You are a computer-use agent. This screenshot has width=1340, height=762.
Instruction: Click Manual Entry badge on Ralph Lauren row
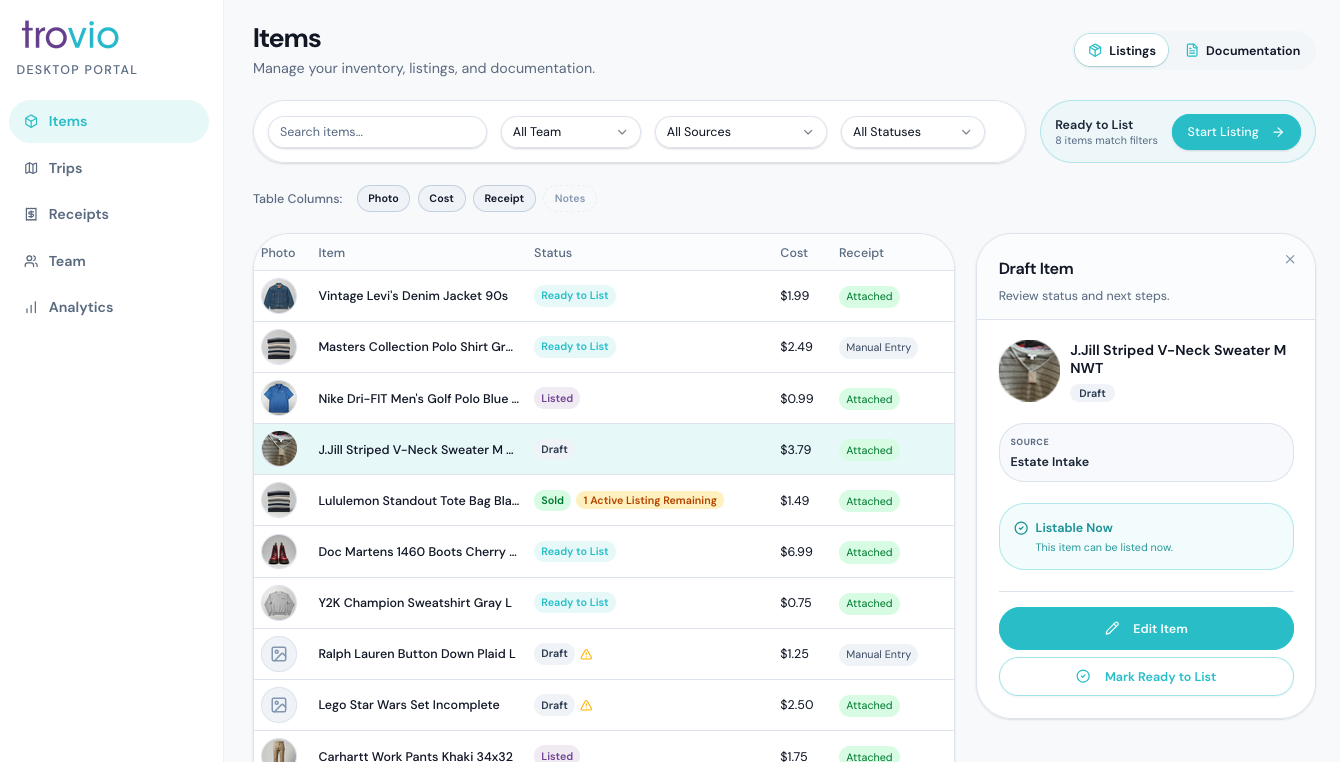point(878,655)
